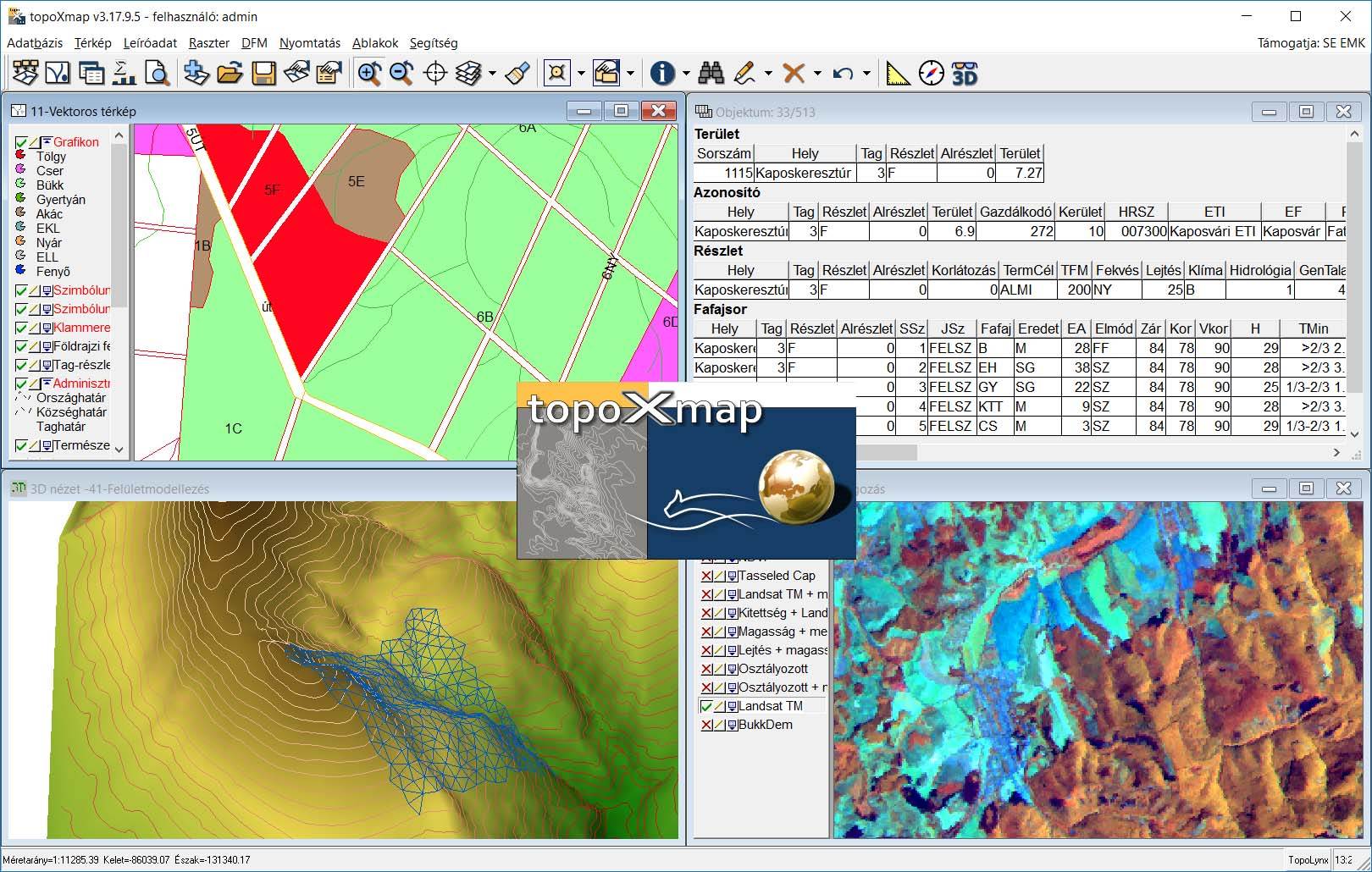The width and height of the screenshot is (1372, 872).
Task: Enable the Tasseled Cap raster layer
Action: (706, 576)
